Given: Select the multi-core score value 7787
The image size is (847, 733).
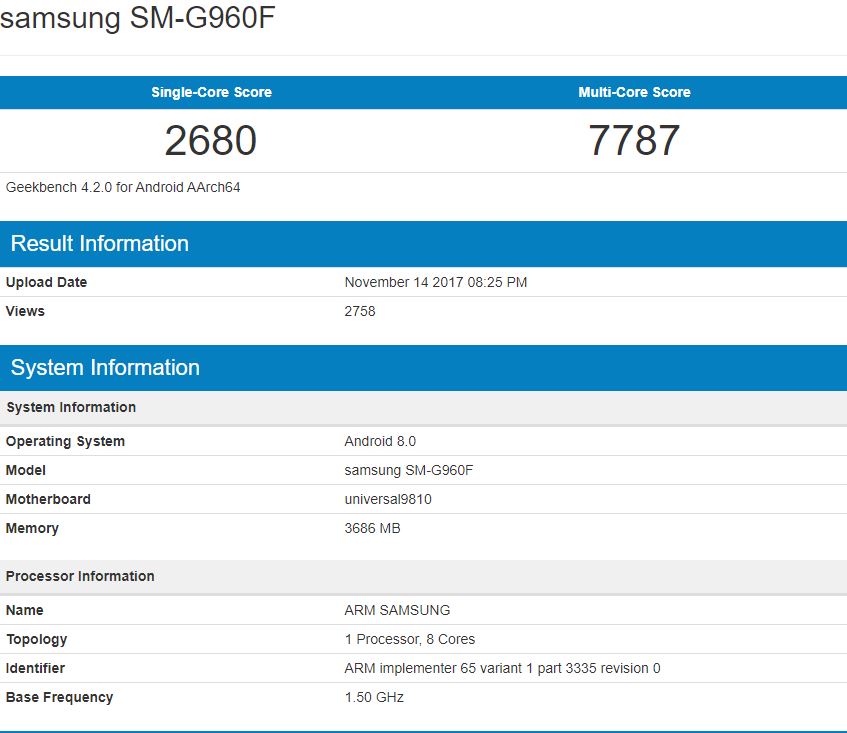Looking at the screenshot, I should [x=634, y=141].
